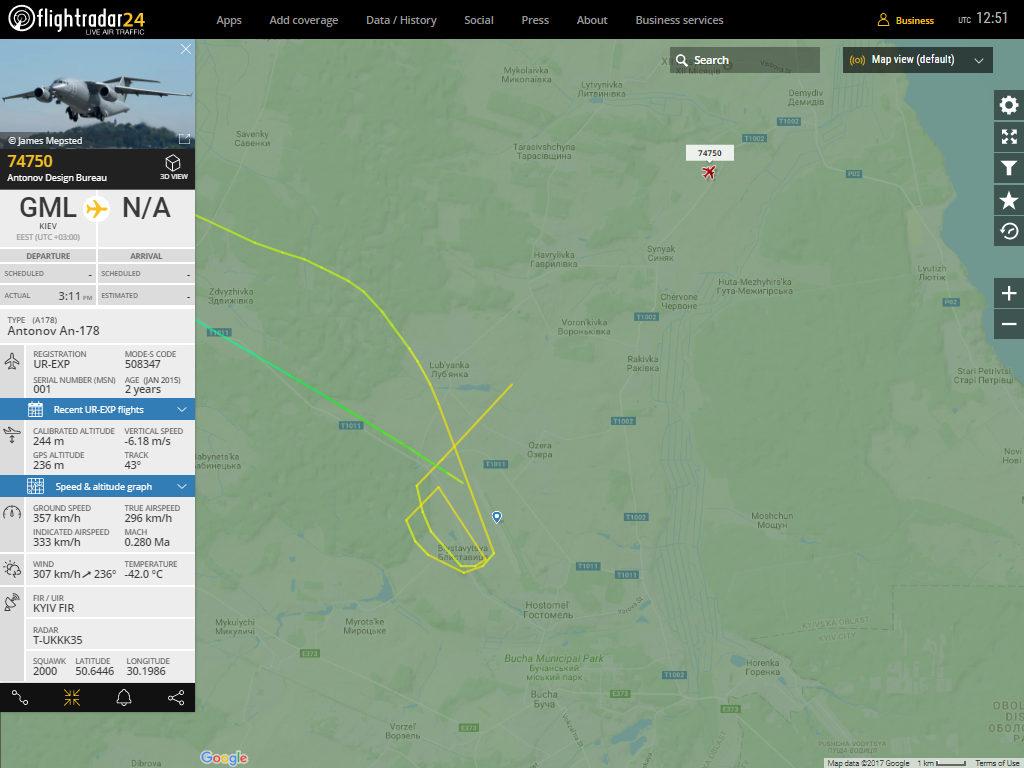Click the Search input field
This screenshot has height=768, width=1024.
(x=744, y=60)
